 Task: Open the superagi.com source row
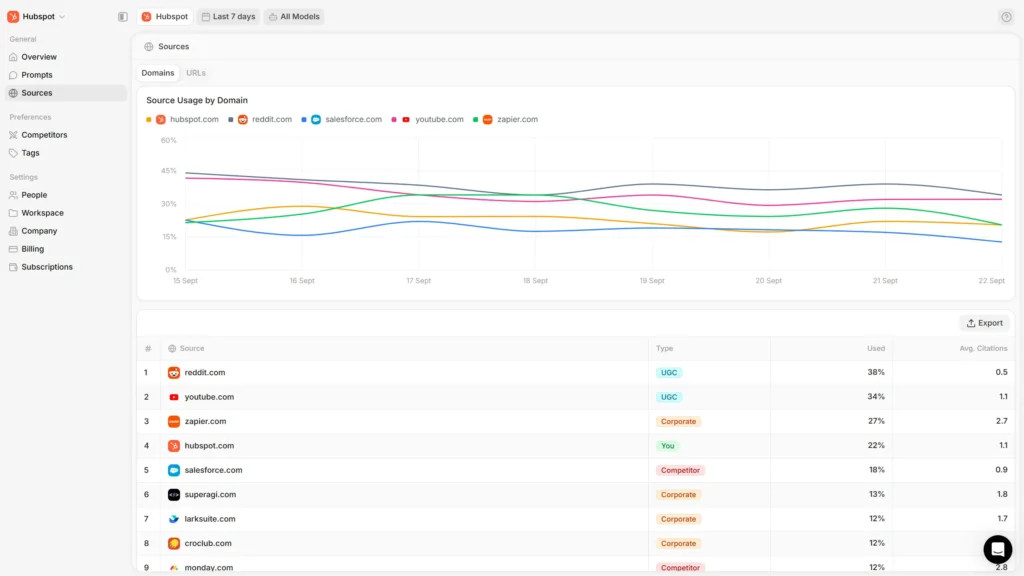click(x=575, y=494)
